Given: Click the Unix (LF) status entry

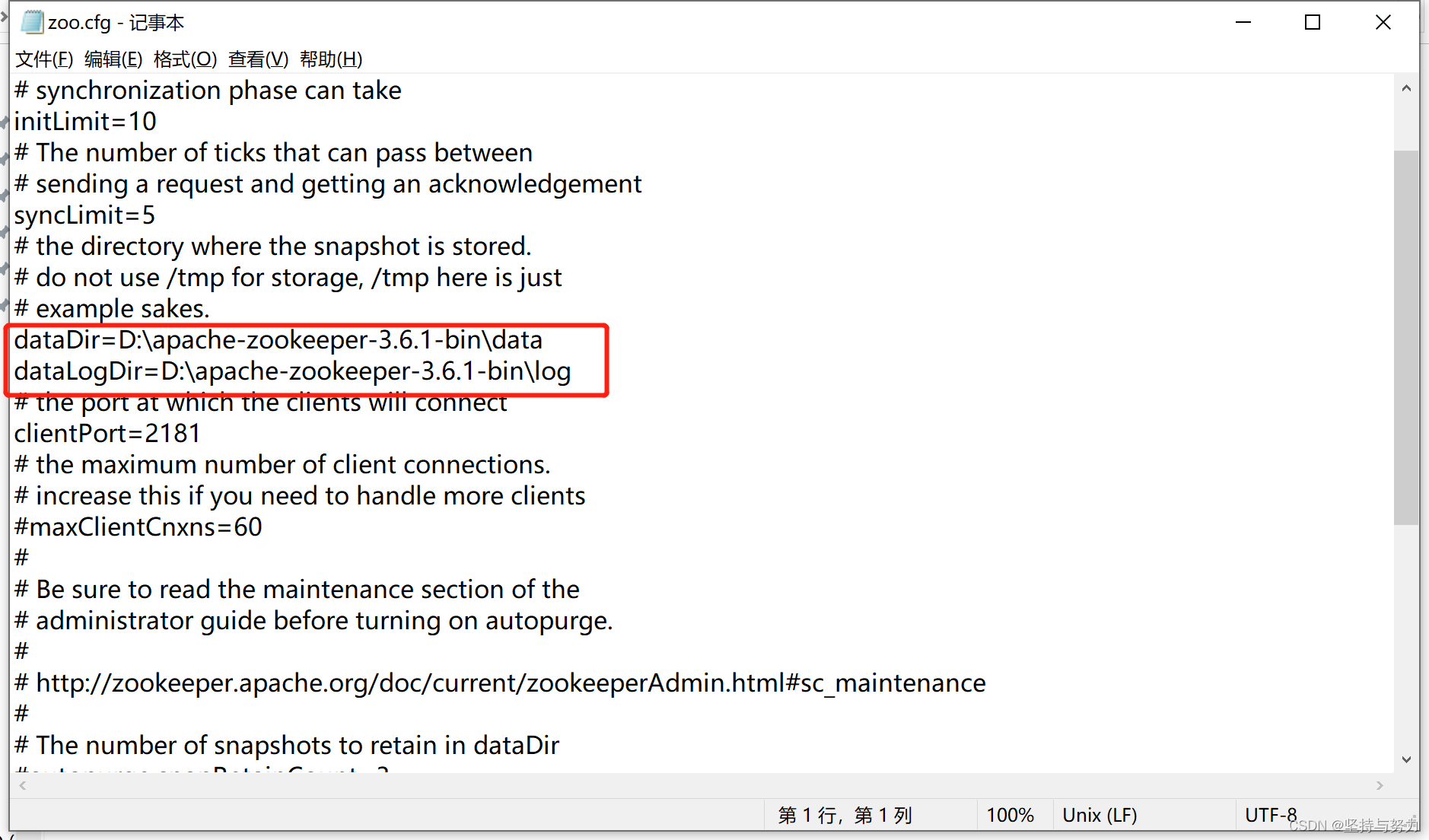Looking at the screenshot, I should point(1100,815).
